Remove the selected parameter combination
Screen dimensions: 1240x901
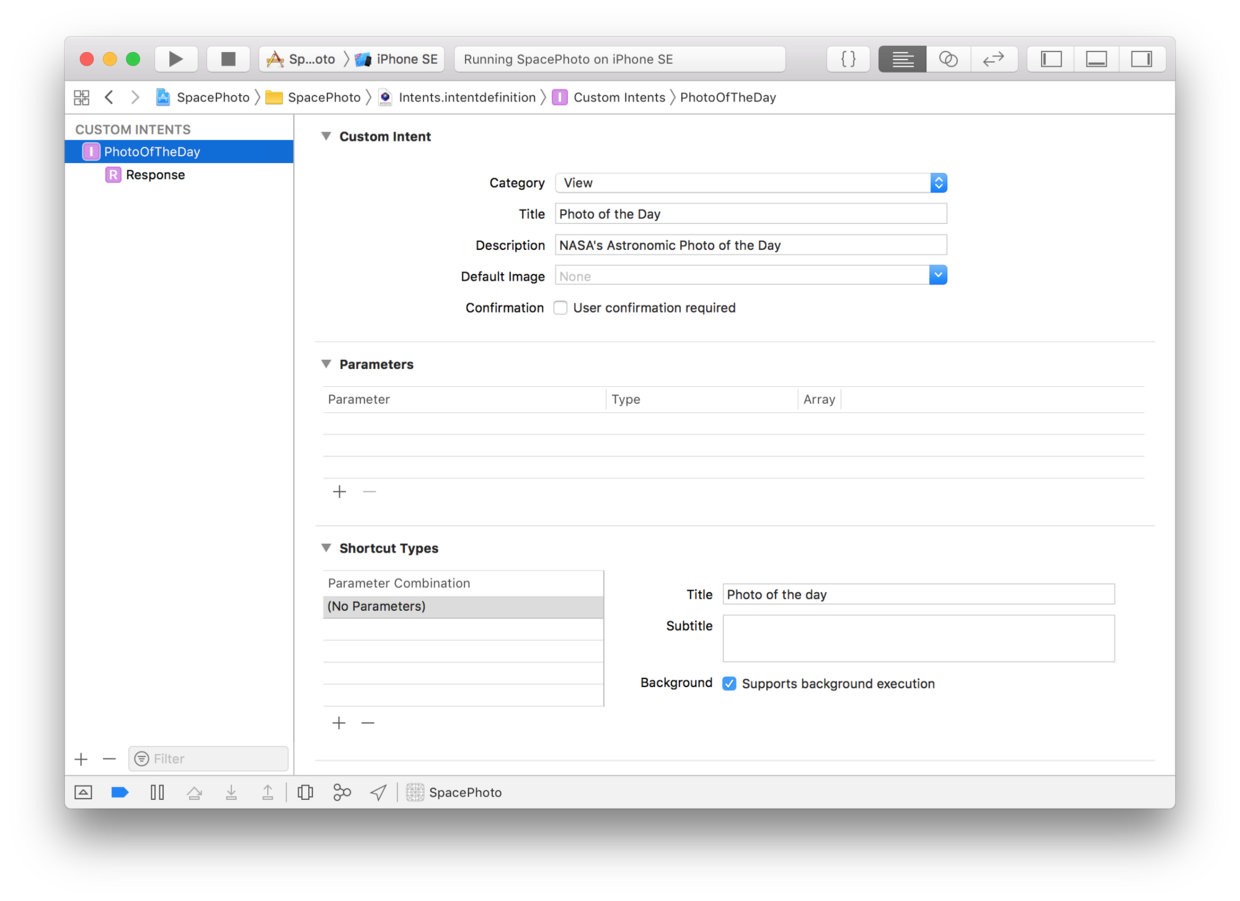pos(368,723)
